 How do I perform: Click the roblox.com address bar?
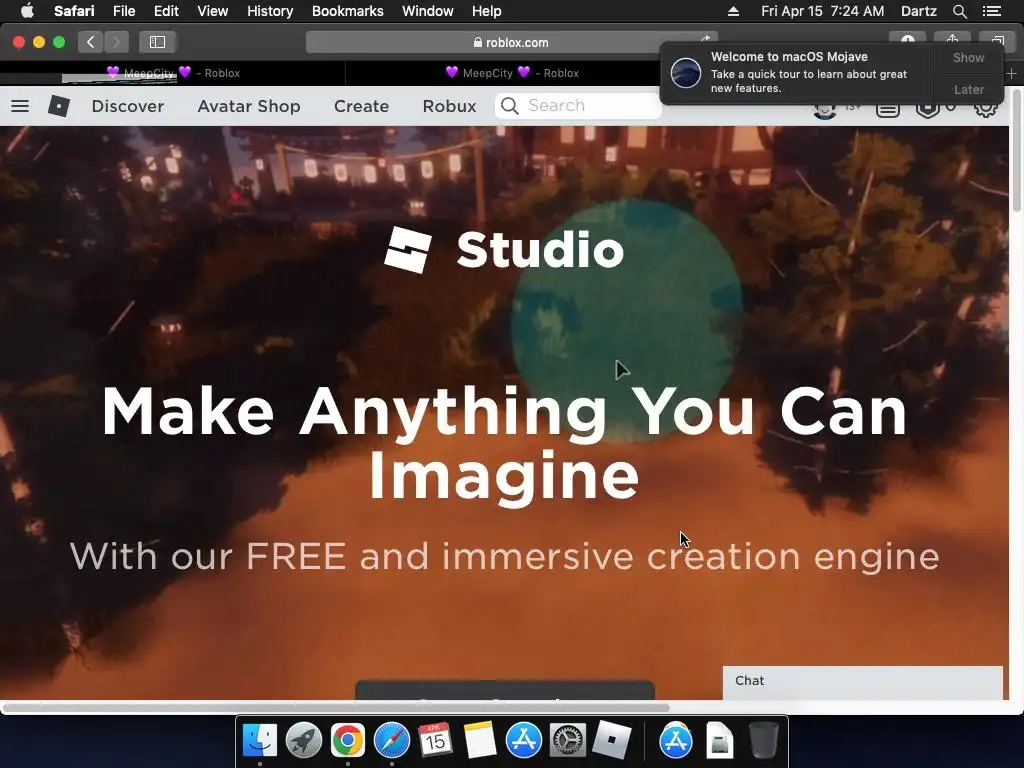(511, 42)
